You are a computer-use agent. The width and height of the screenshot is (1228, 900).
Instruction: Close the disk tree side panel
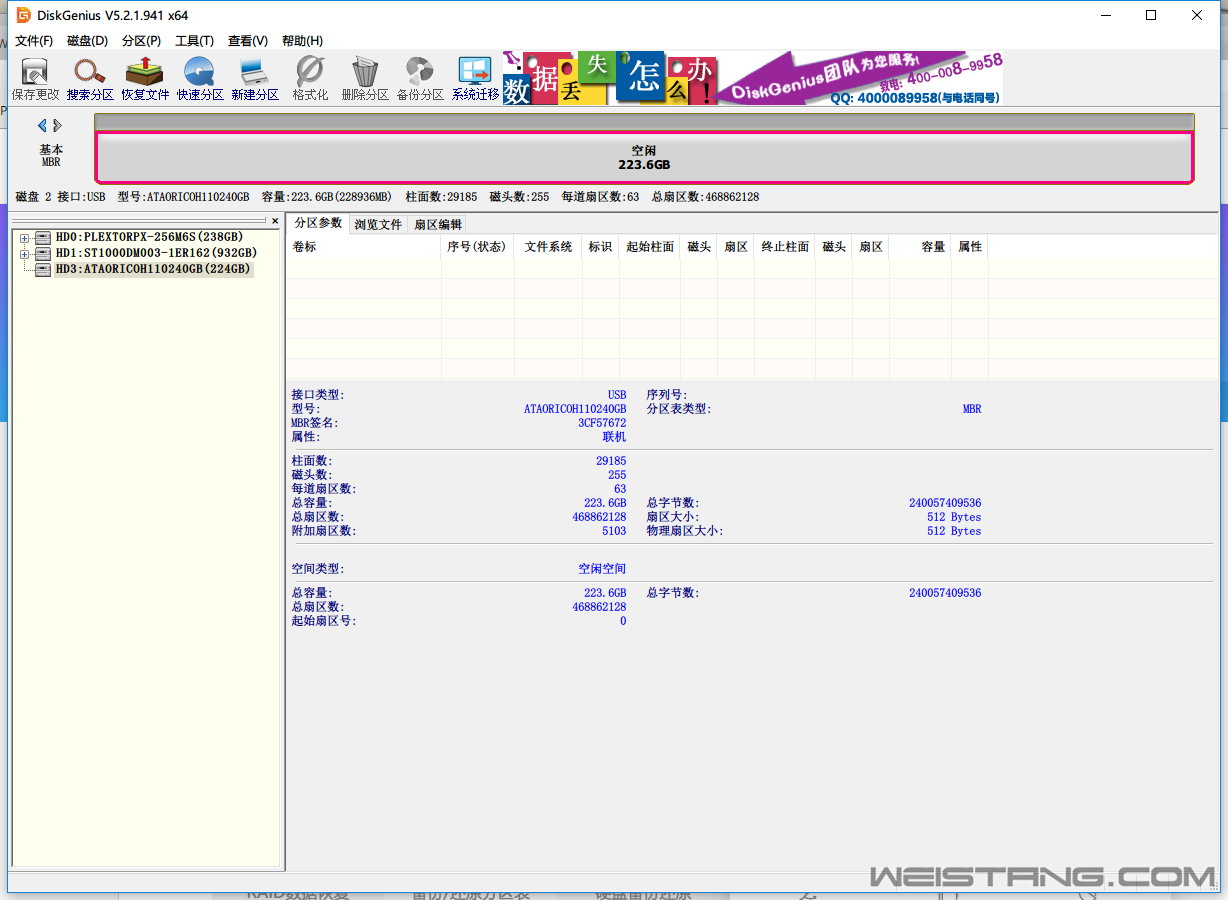point(275,221)
